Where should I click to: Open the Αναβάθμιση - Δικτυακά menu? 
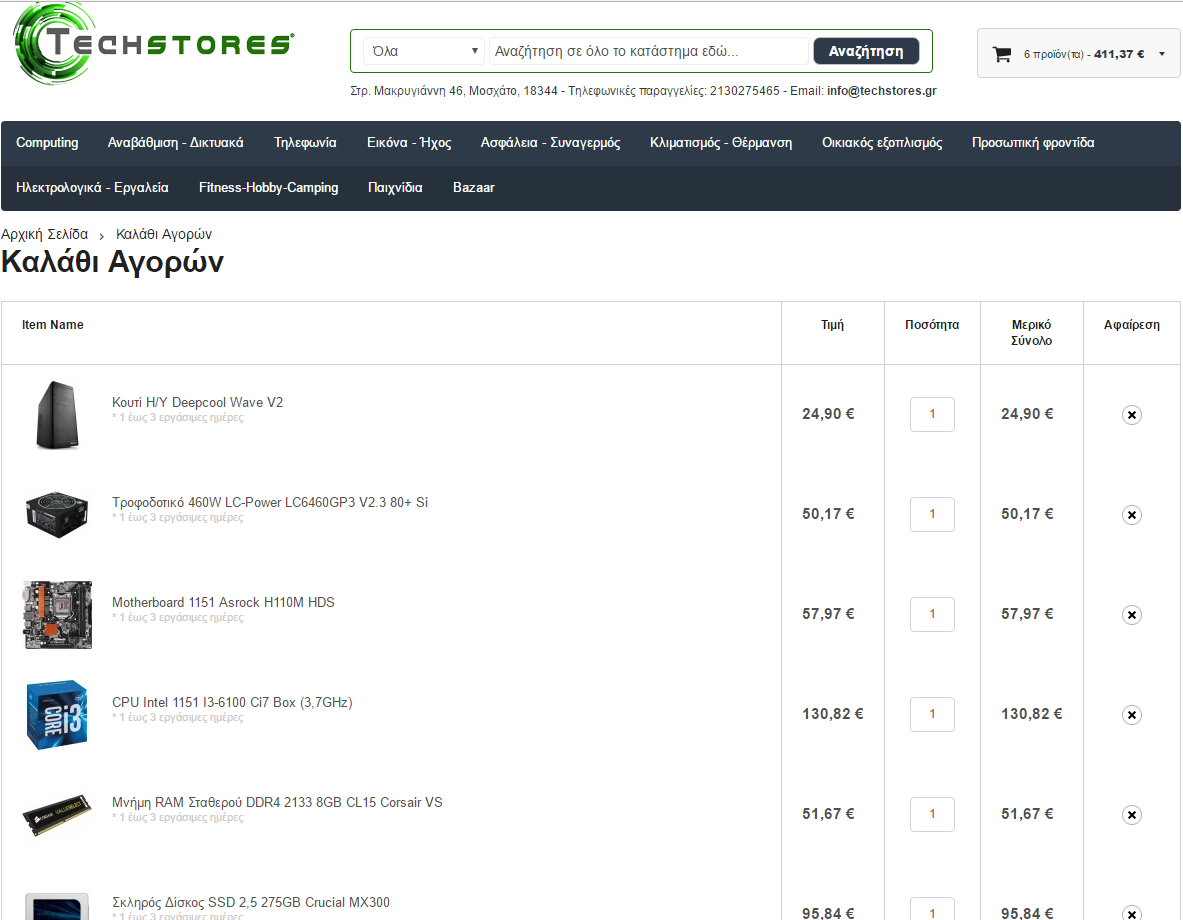click(x=176, y=143)
